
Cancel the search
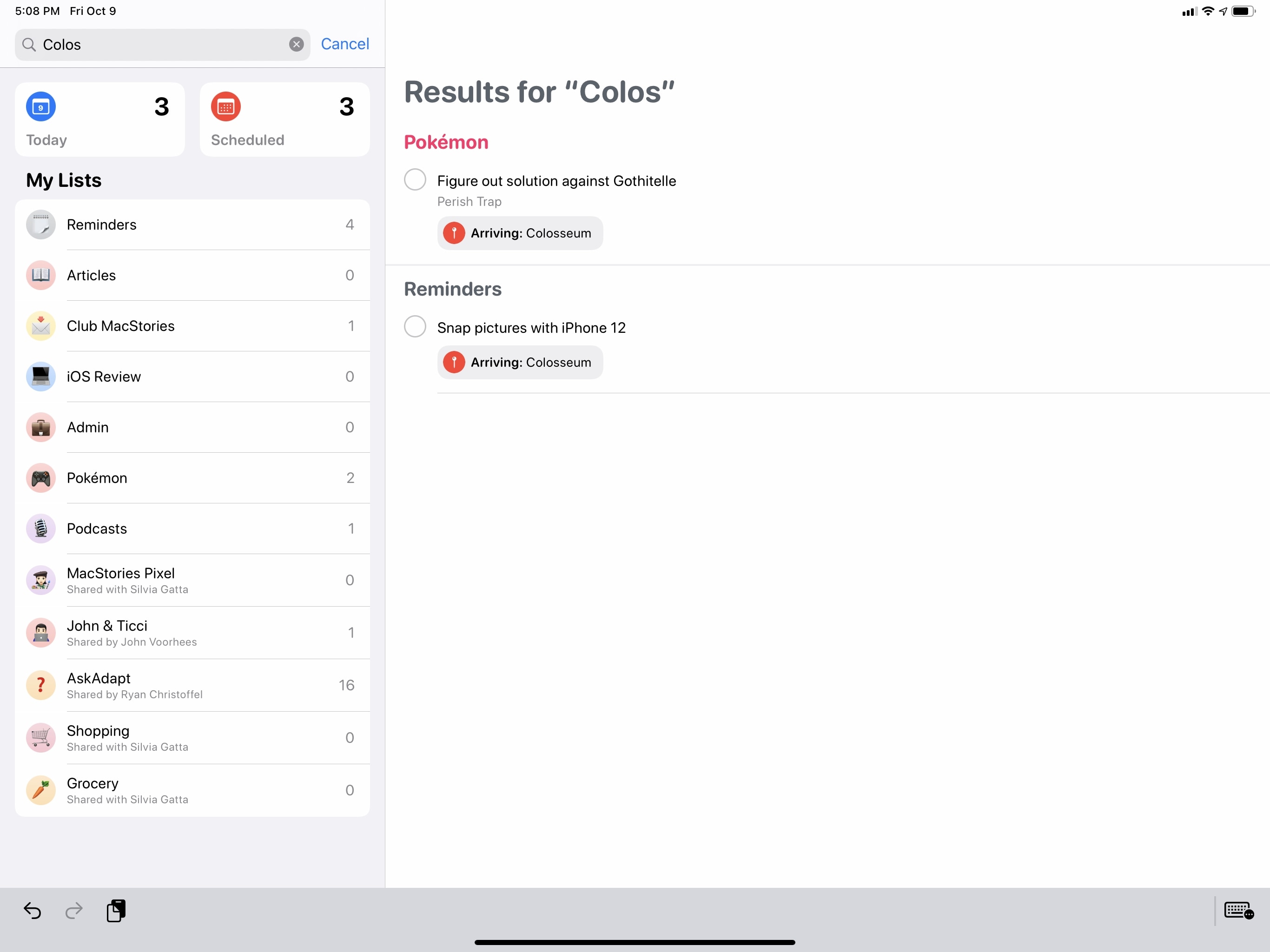click(344, 44)
